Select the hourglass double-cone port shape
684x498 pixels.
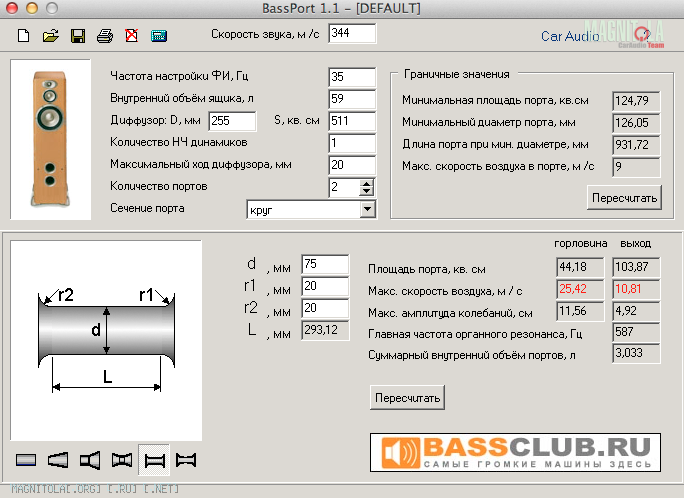point(122,459)
